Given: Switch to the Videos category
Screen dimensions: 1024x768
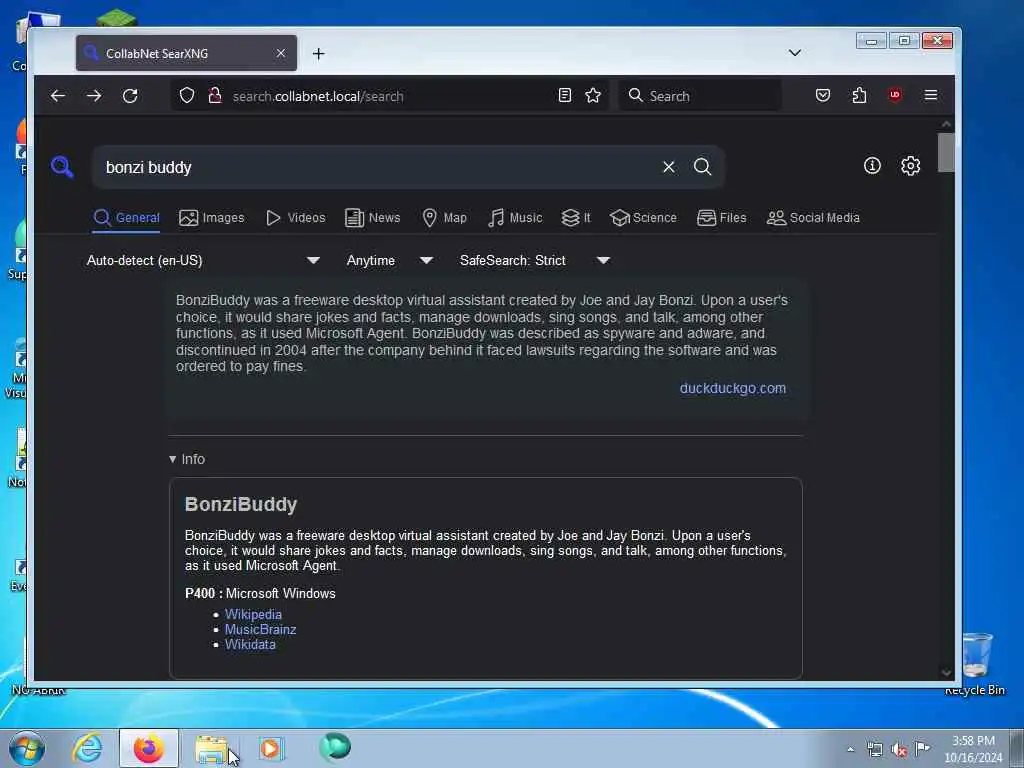Looking at the screenshot, I should tap(296, 217).
